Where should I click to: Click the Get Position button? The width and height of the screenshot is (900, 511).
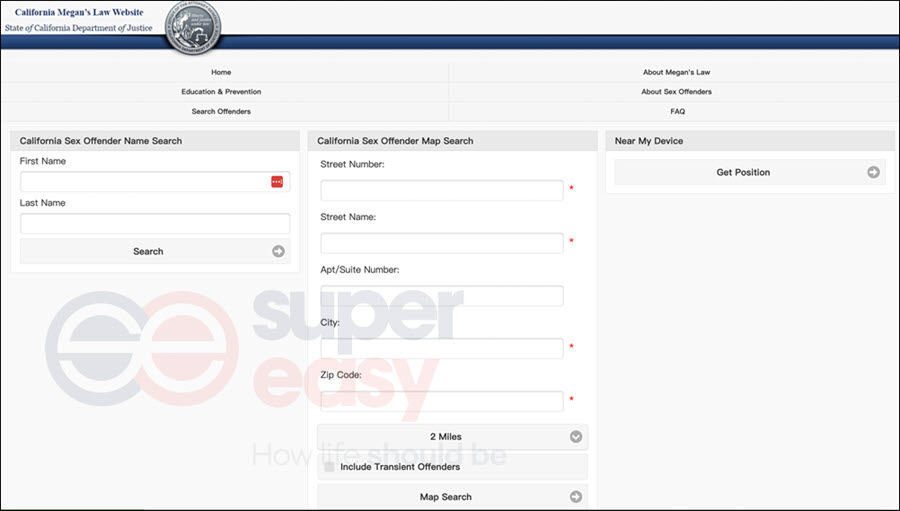(x=750, y=172)
